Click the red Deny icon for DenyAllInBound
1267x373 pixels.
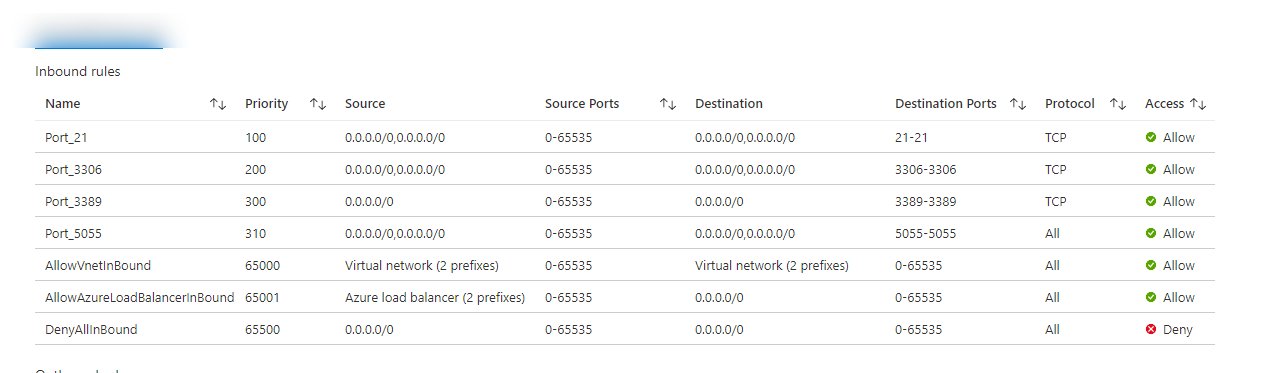click(x=1151, y=329)
